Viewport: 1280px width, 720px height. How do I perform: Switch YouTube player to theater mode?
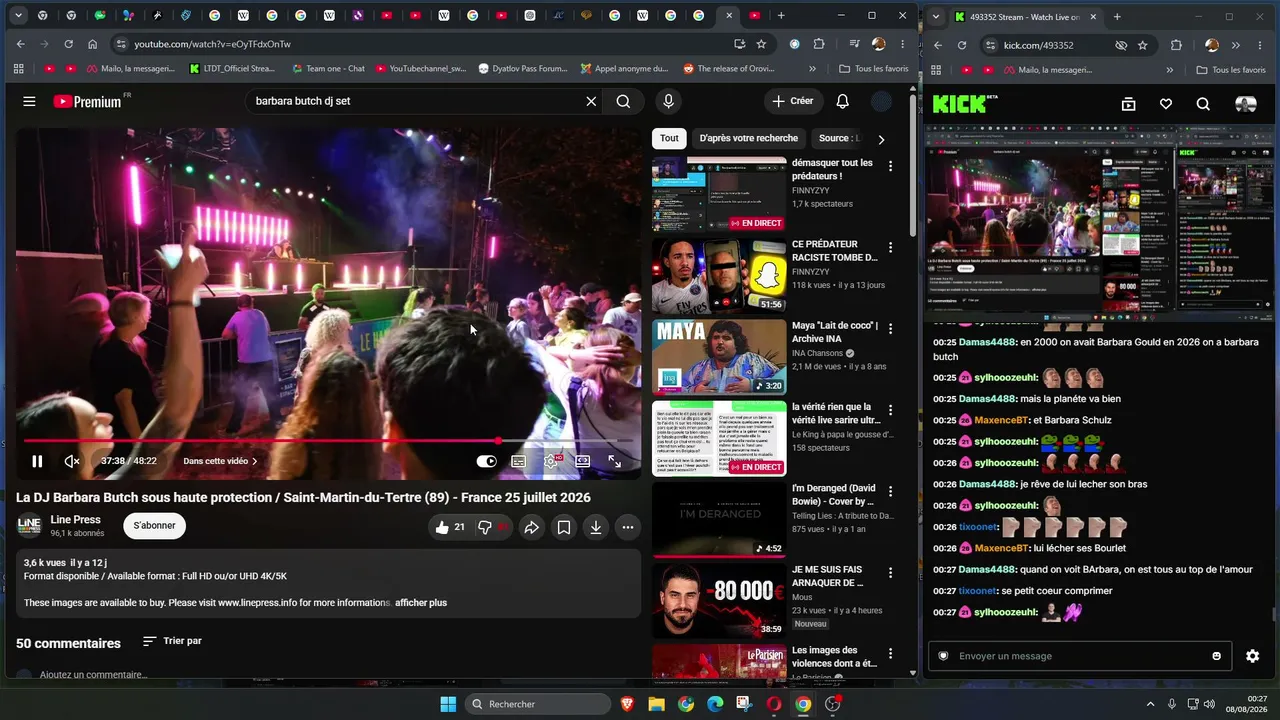tap(582, 461)
